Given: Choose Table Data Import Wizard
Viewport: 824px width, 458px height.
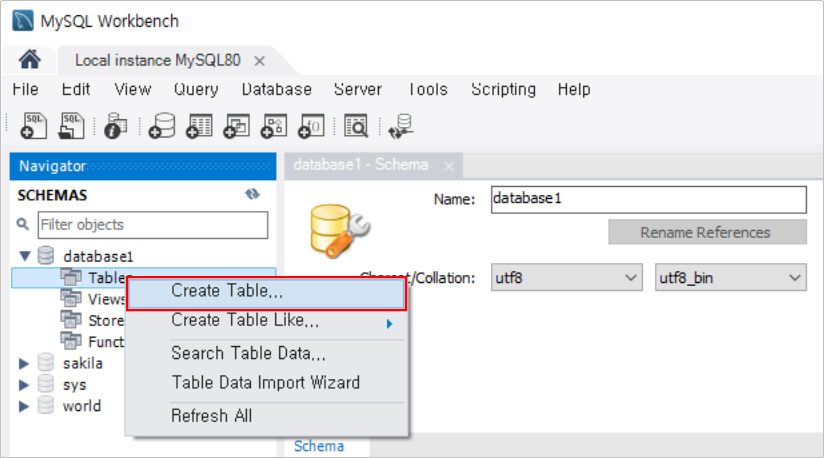Looking at the screenshot, I should [266, 382].
